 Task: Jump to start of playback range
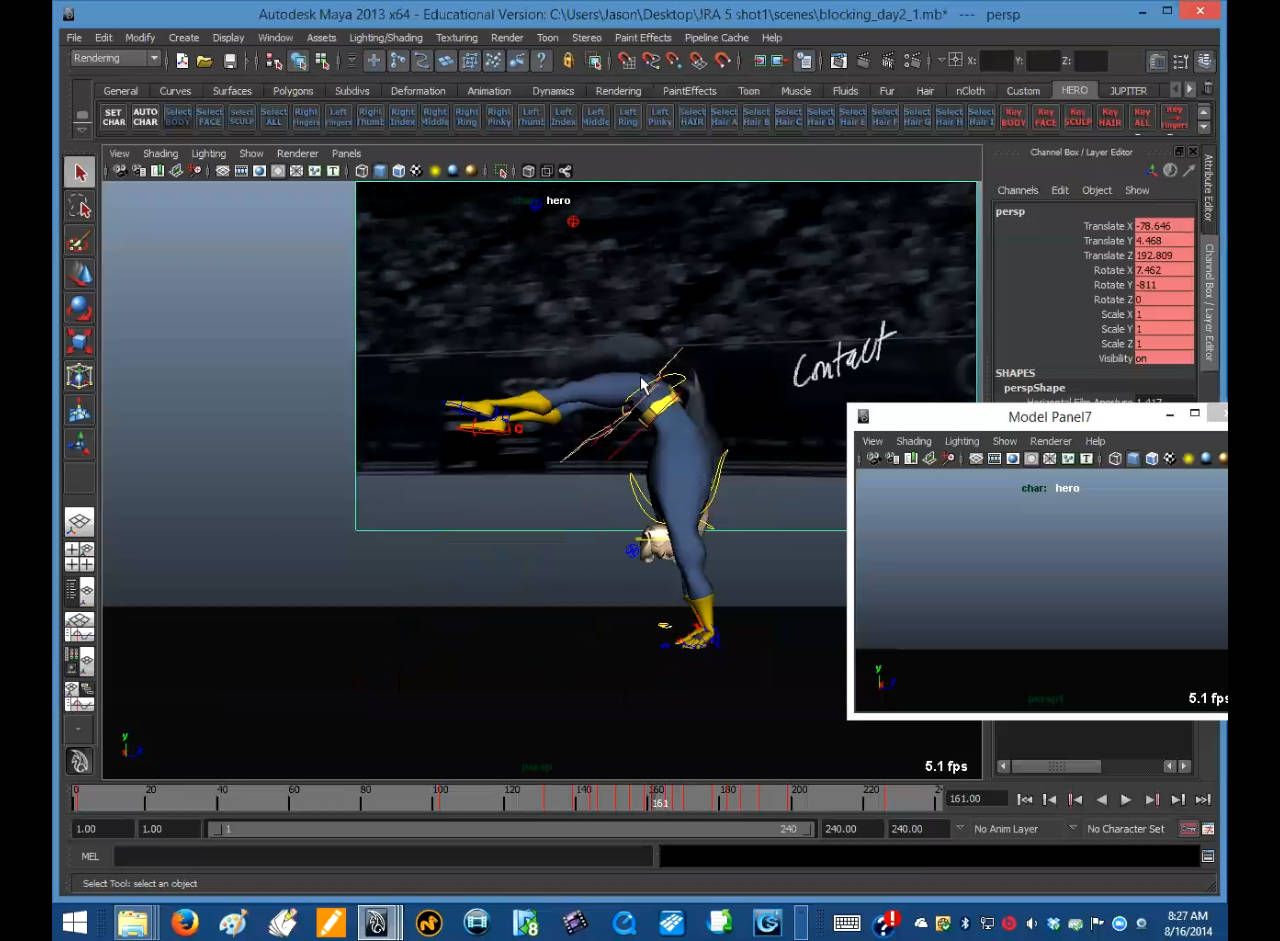(1025, 799)
